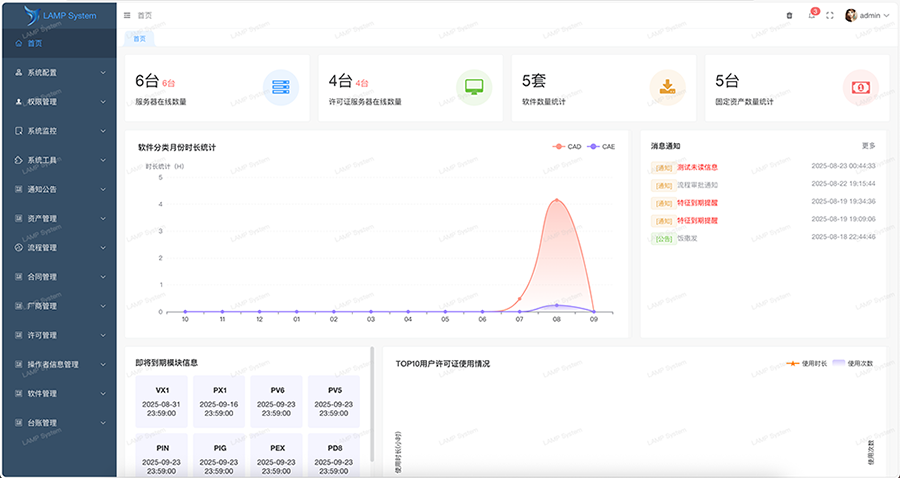Click the 流程管理 circular icon
This screenshot has height=478, width=900.
(x=19, y=247)
